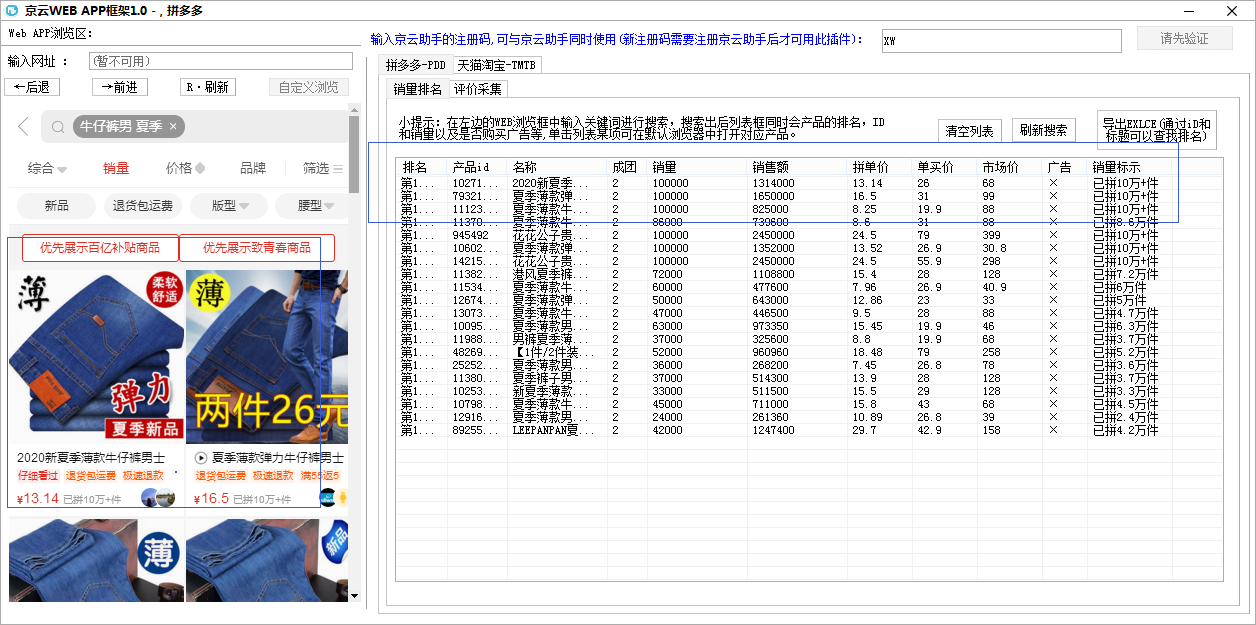
Task: Click the 销售额 column header
Action: 798,167
